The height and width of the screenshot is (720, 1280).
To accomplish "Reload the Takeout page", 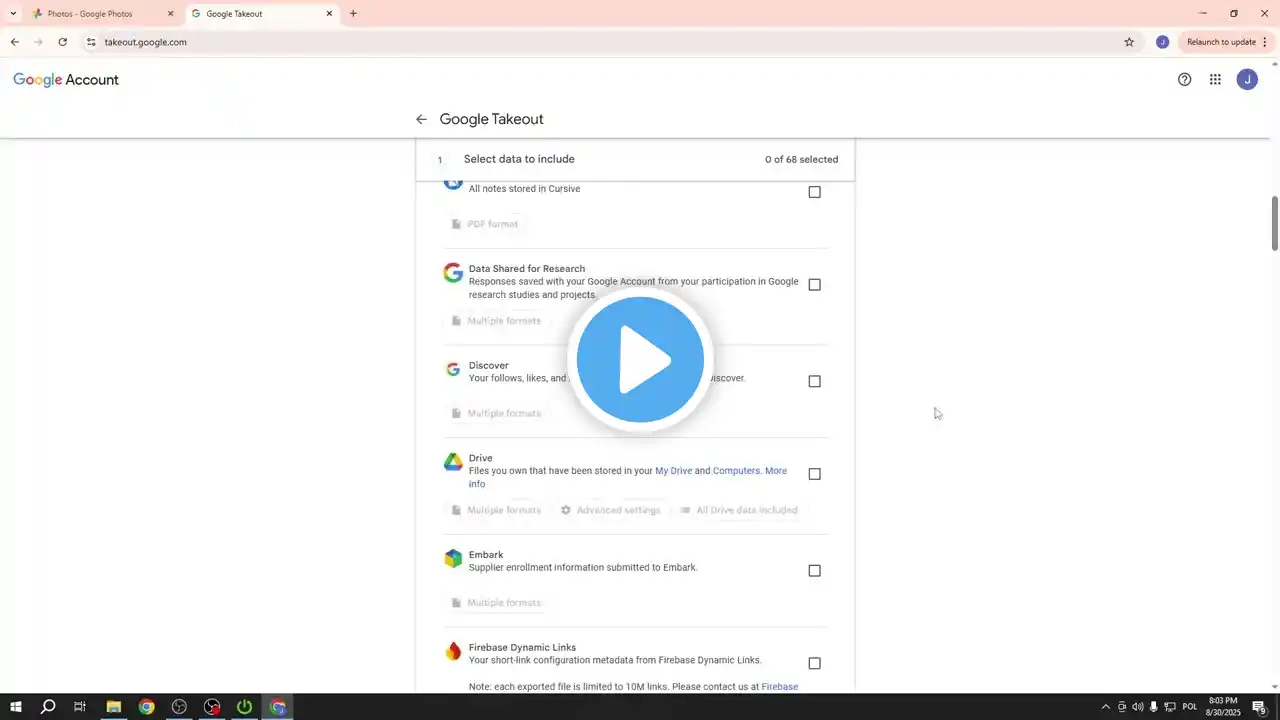I will click(x=63, y=42).
